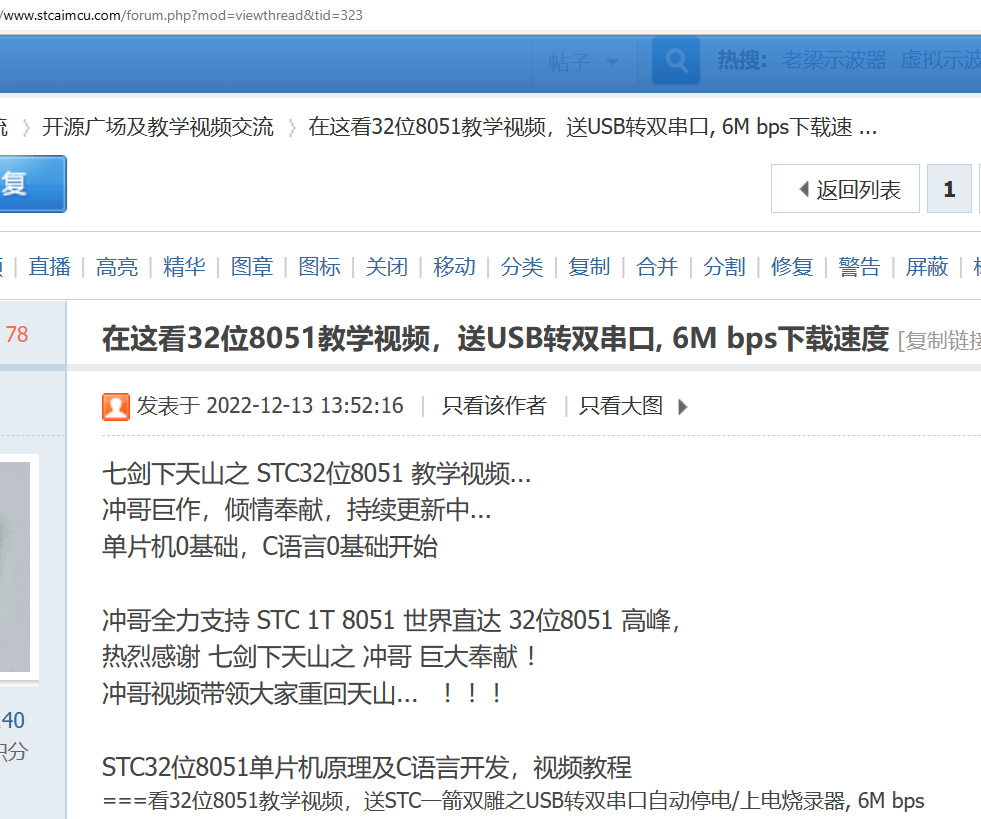The height and width of the screenshot is (819, 981).
Task: Click the line 单片机0基础，C语言0基础开始
Action: [x=270, y=547]
